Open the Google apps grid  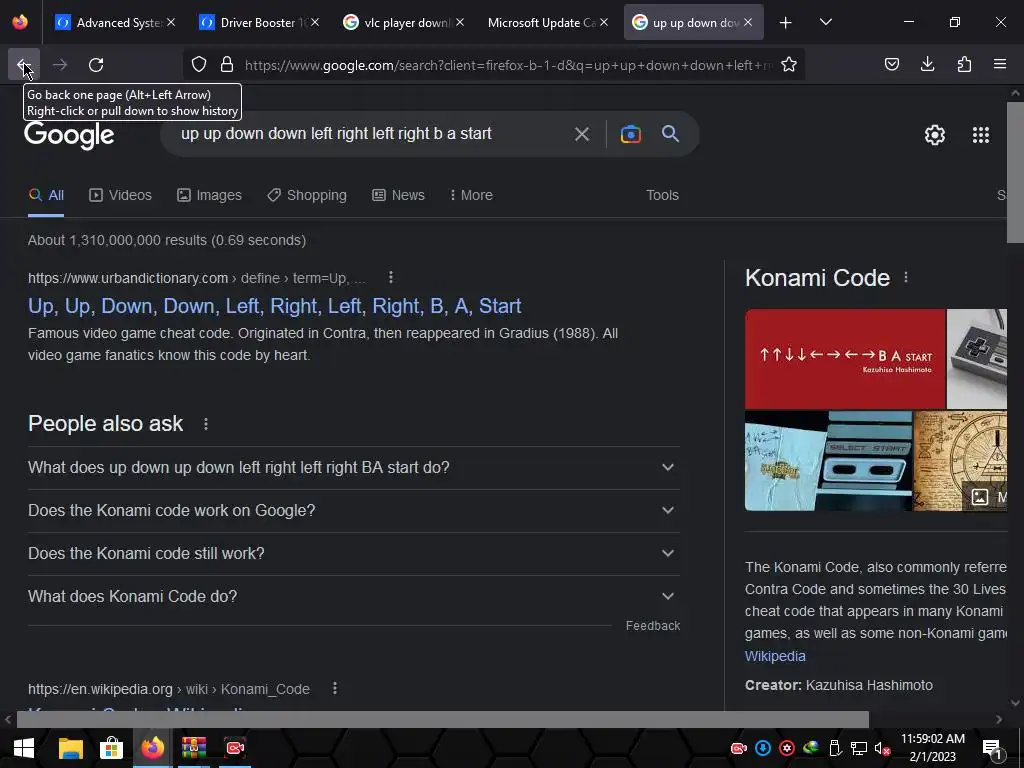[x=981, y=135]
